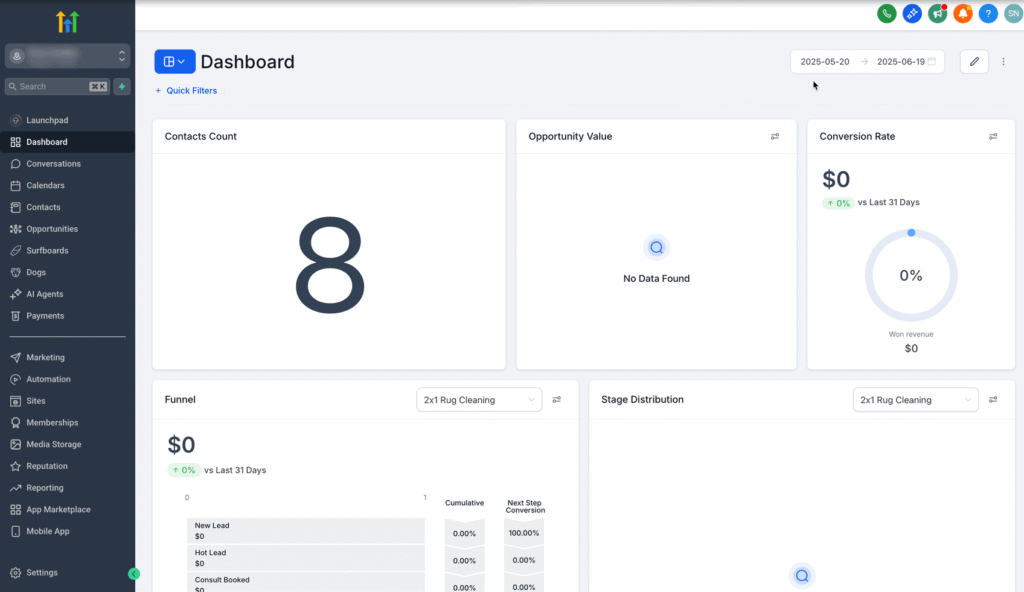This screenshot has height=592, width=1024.
Task: Click the SN user avatar
Action: 1012,13
